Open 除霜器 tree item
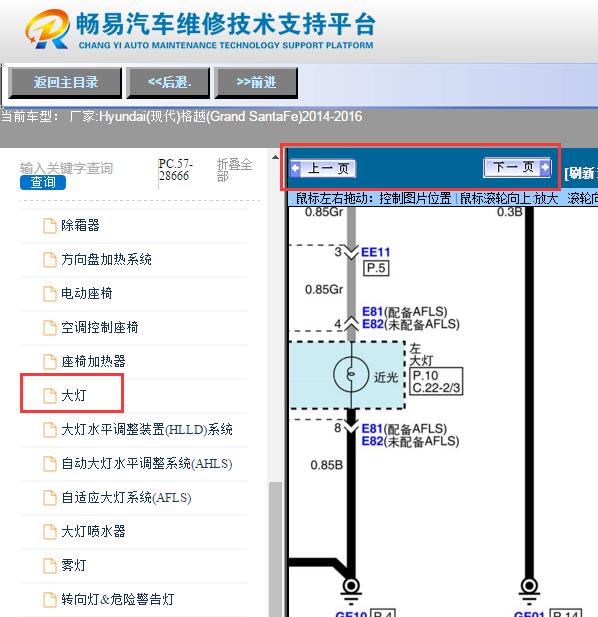The image size is (598, 617). (80, 225)
